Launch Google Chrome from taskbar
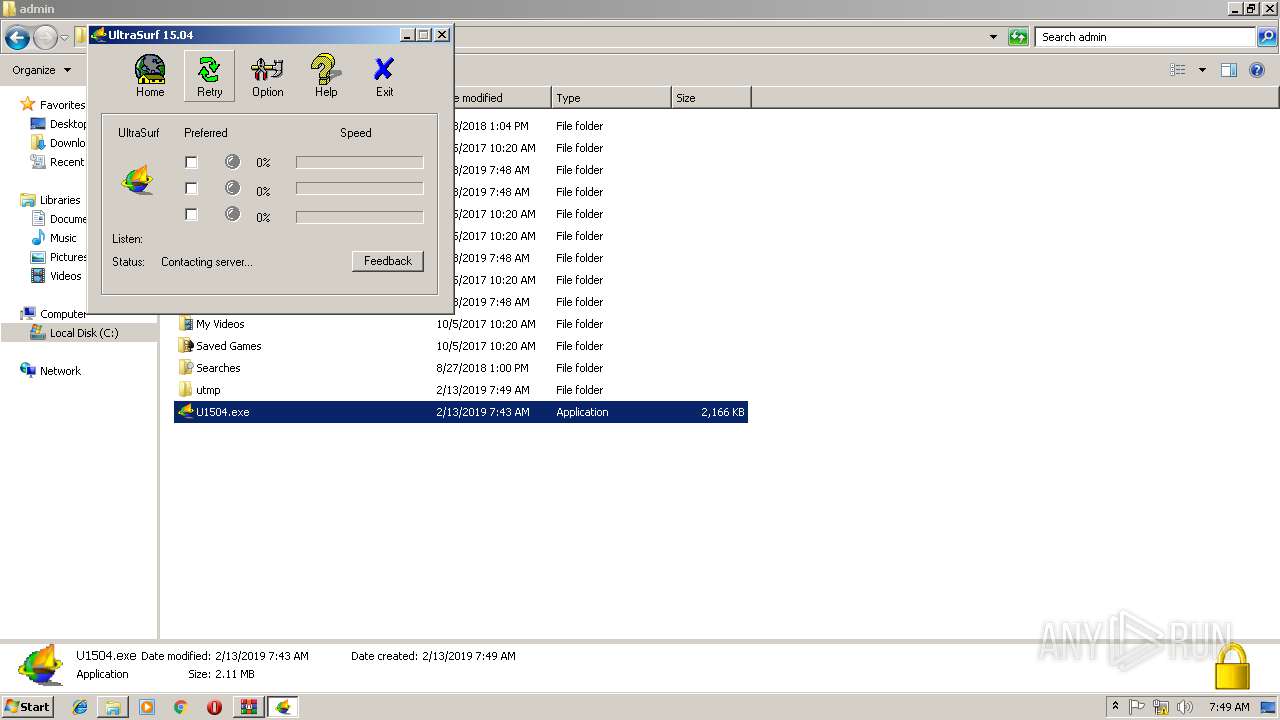 point(180,707)
